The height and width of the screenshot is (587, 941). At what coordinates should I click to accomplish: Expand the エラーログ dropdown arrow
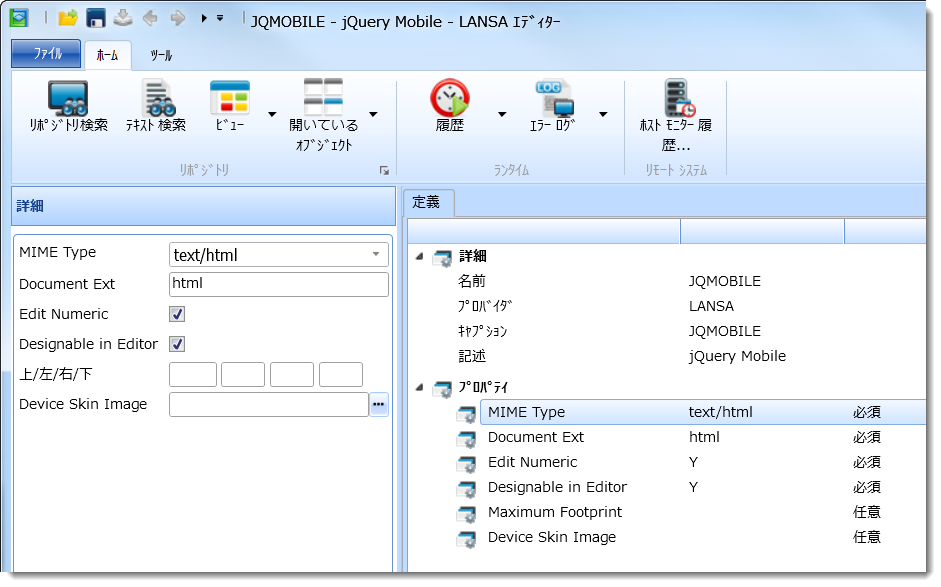coord(603,114)
